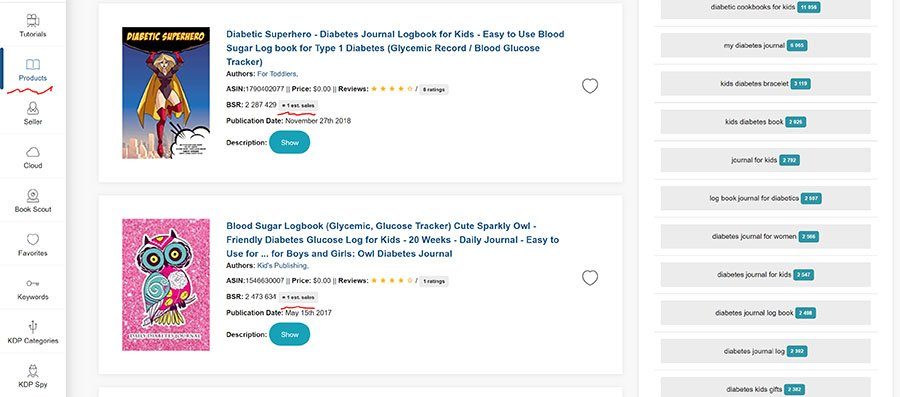
Task: Favorite the Sparkly Owl logbook heart
Action: tap(590, 278)
